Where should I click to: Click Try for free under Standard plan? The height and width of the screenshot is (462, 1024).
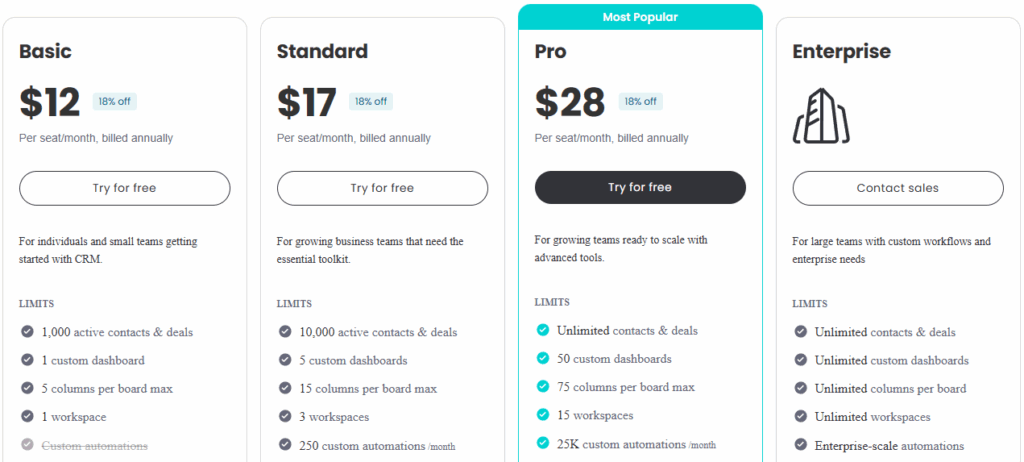click(383, 188)
